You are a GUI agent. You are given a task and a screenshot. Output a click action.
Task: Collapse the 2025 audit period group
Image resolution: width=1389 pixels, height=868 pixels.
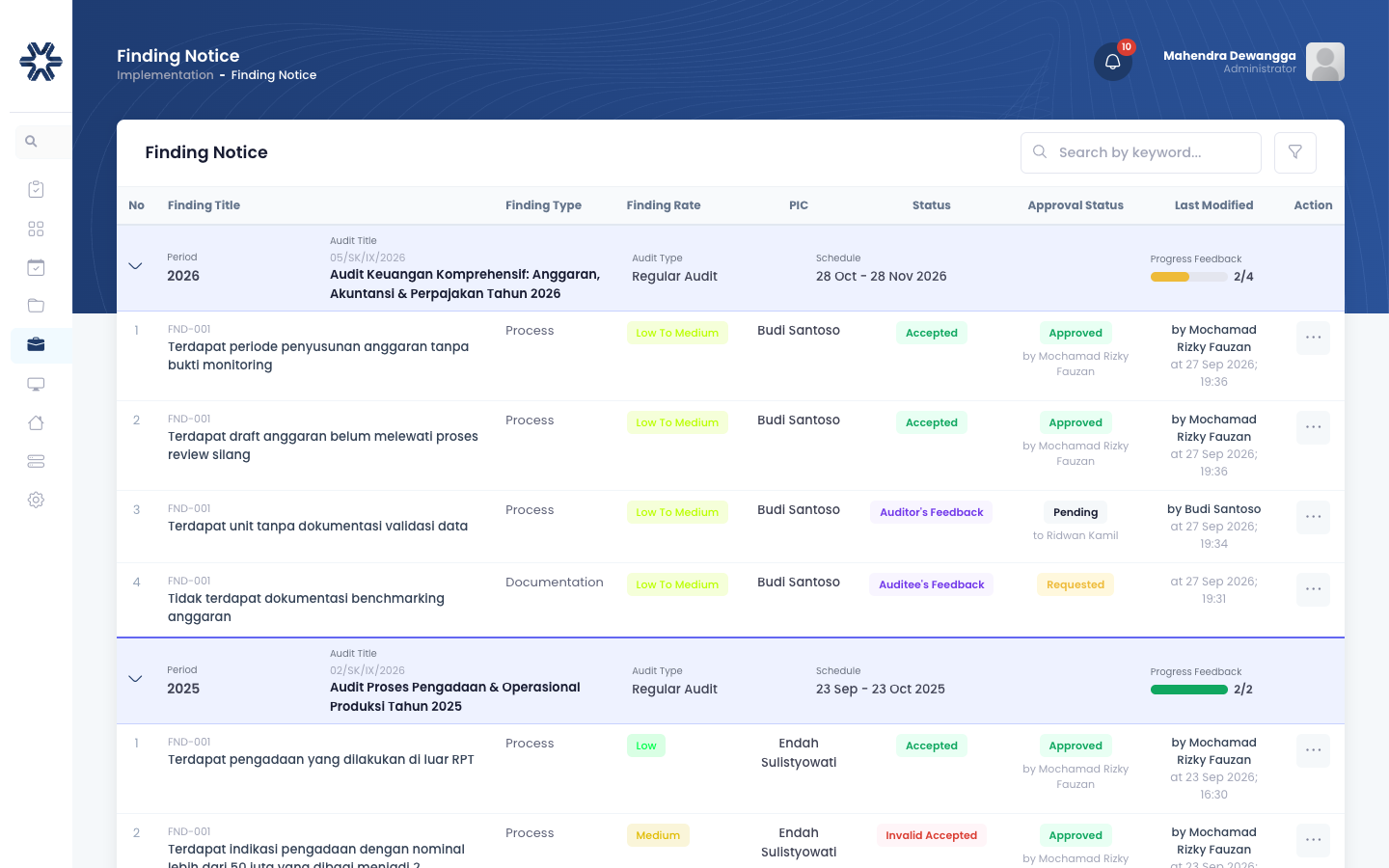coord(135,679)
